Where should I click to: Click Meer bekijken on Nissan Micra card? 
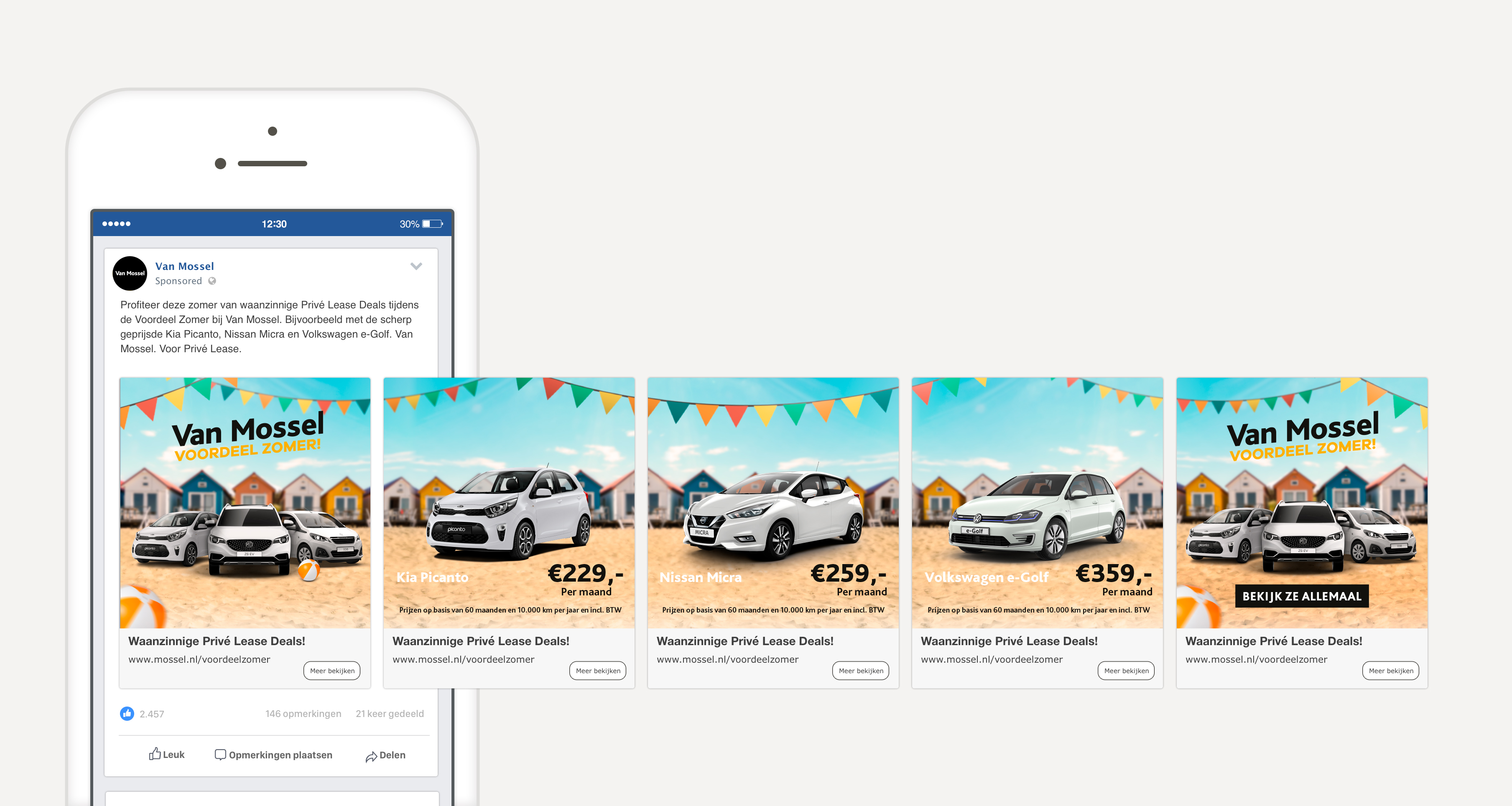coord(860,671)
